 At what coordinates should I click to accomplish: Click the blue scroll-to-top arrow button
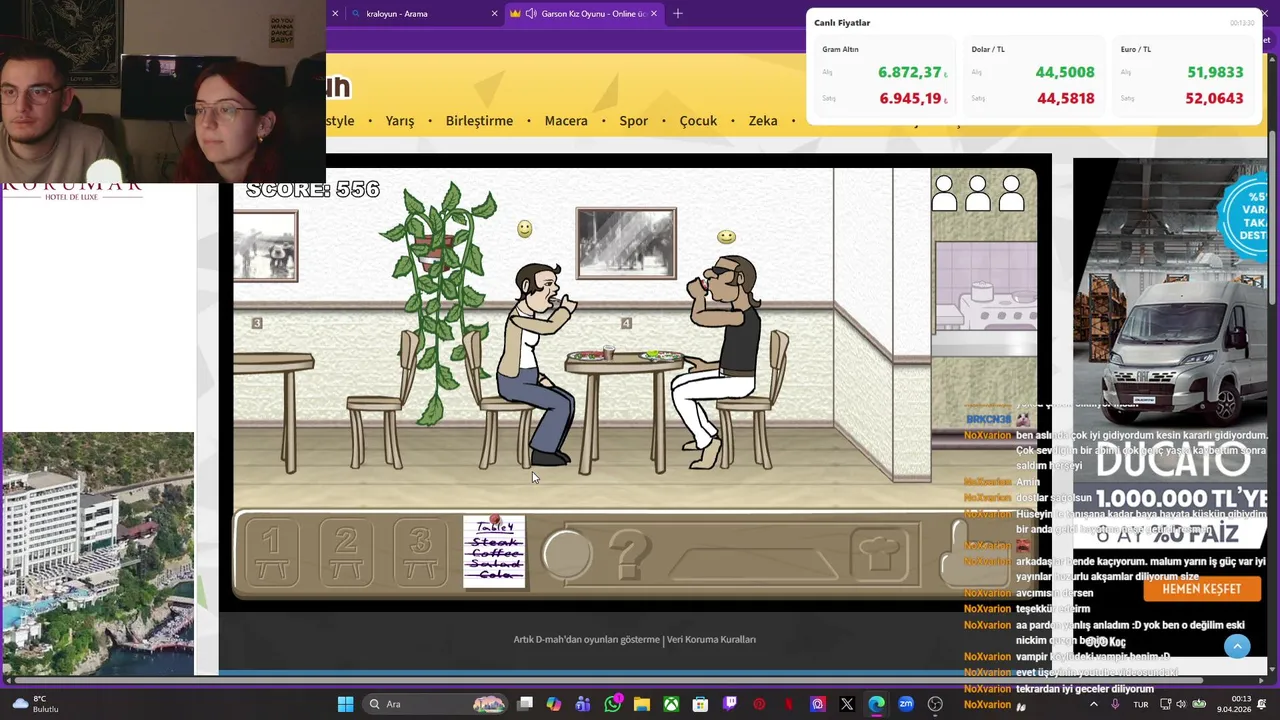[x=1237, y=646]
